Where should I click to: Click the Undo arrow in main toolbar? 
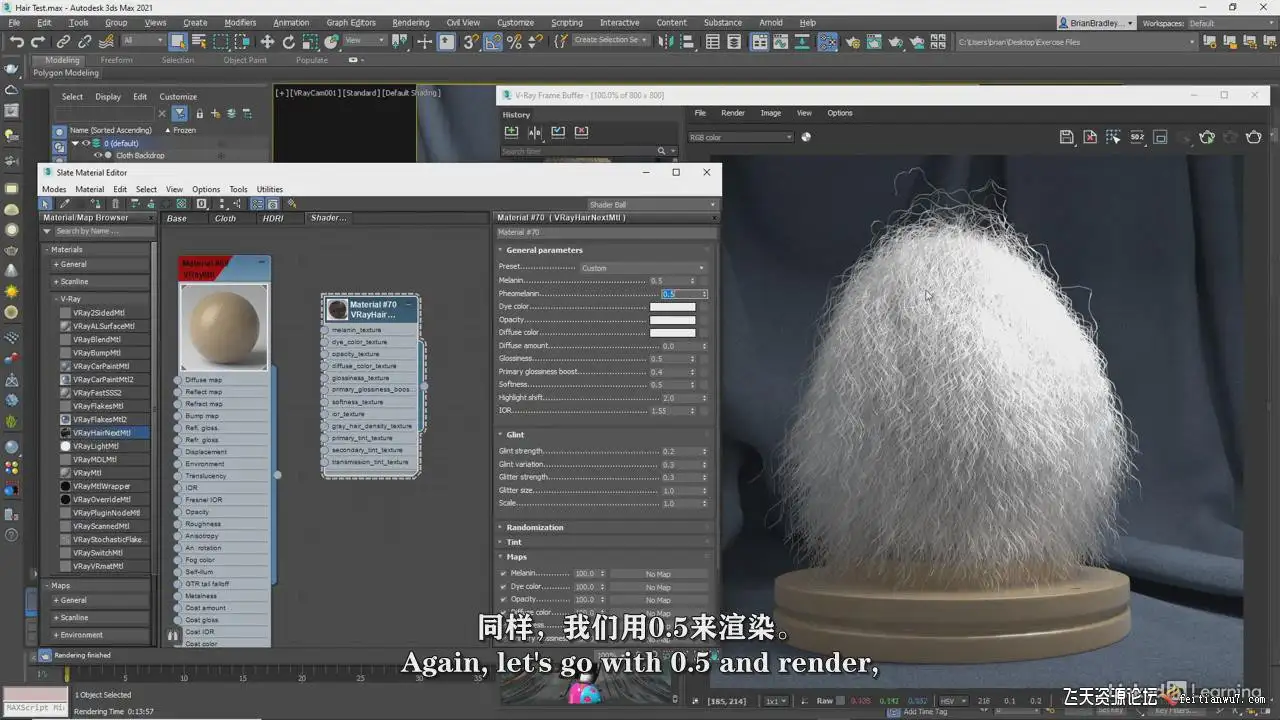(16, 41)
